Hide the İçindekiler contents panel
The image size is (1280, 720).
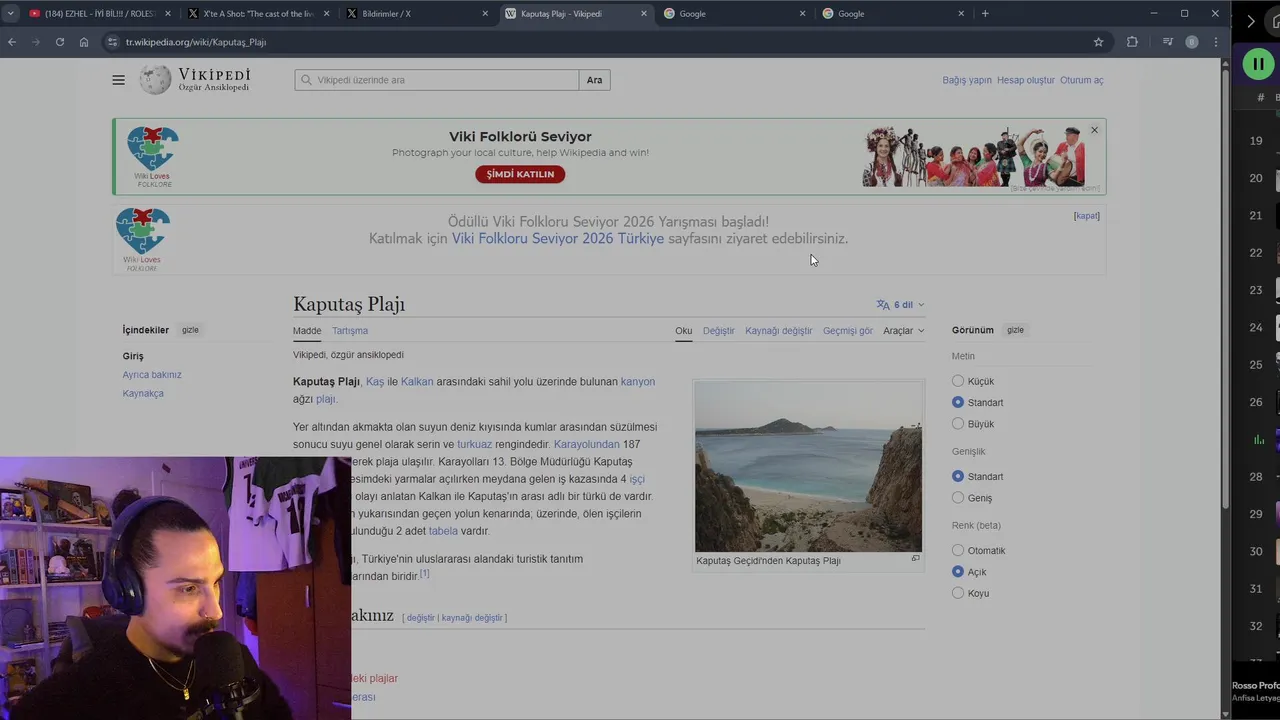[x=190, y=330]
